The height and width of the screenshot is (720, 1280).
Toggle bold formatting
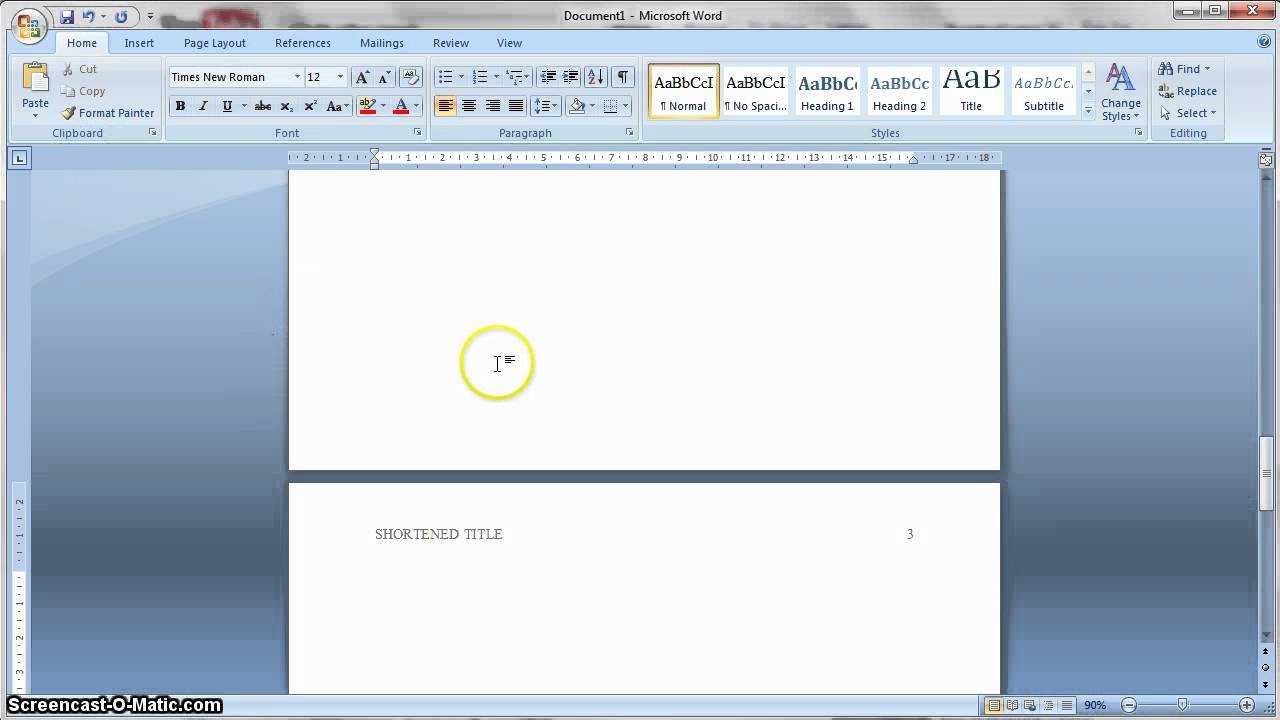[180, 106]
